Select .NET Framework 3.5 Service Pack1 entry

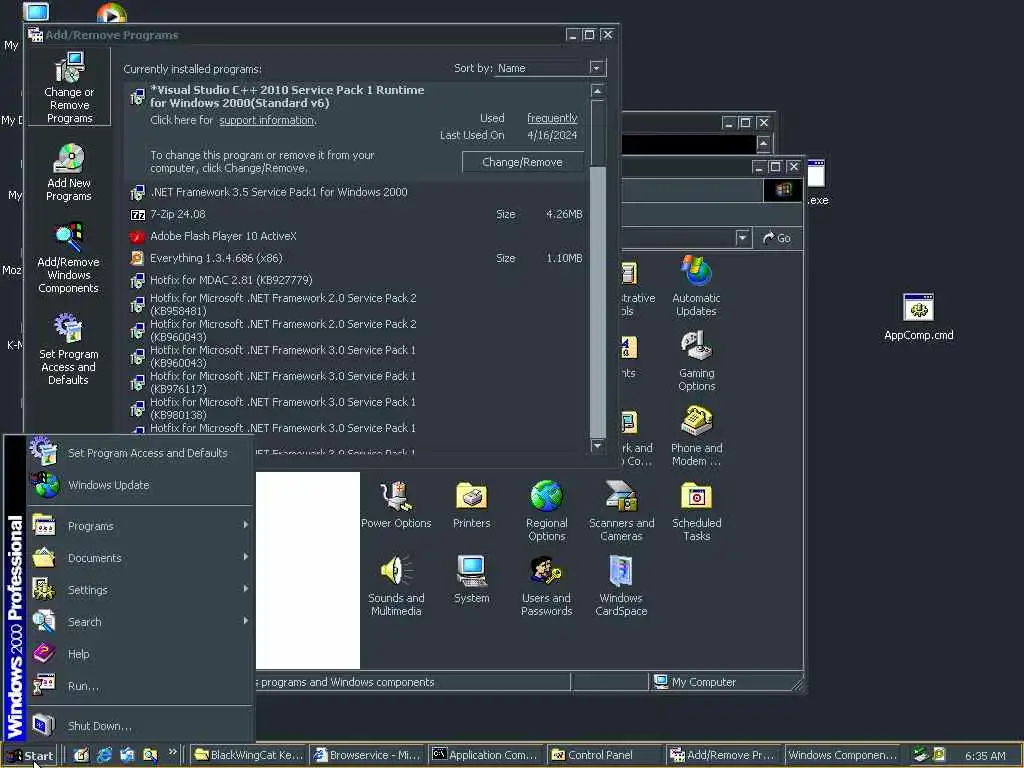pos(356,192)
